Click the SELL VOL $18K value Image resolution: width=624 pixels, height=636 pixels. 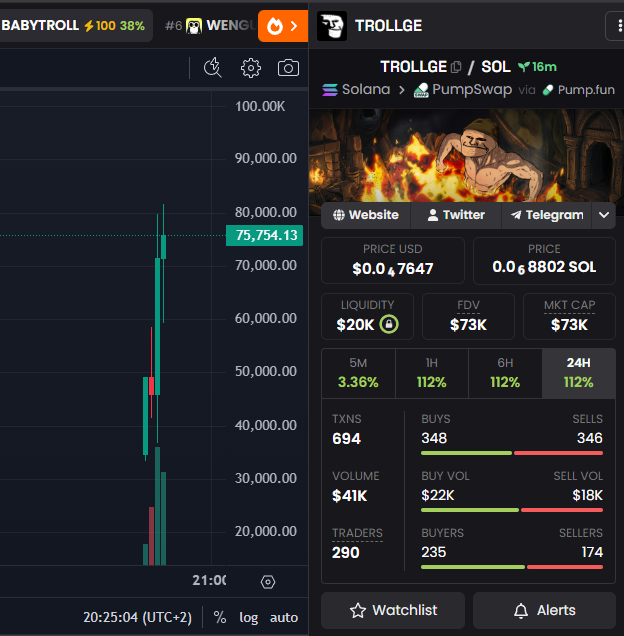(x=587, y=495)
